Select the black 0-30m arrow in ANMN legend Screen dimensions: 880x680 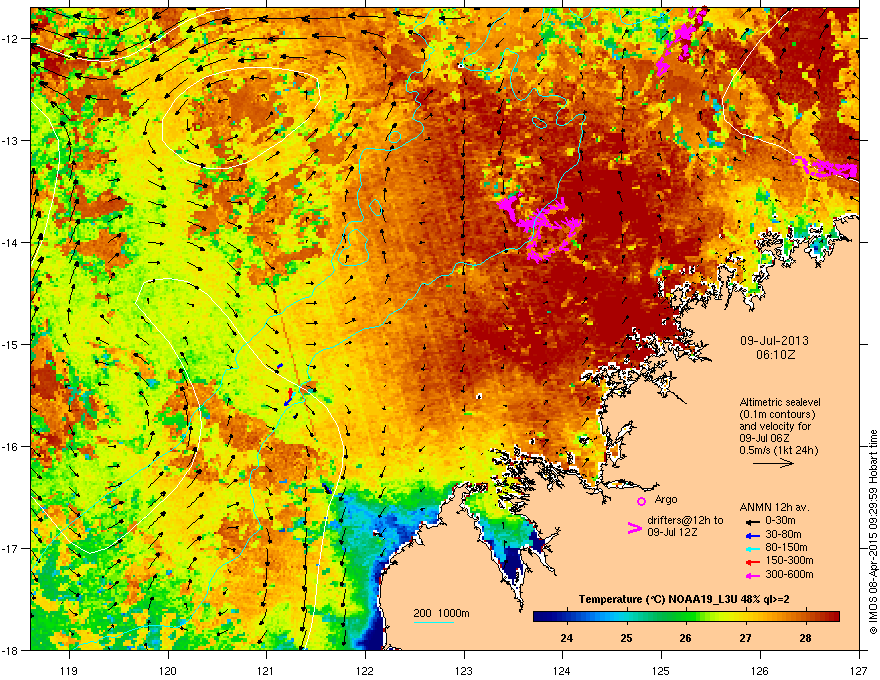coord(752,521)
